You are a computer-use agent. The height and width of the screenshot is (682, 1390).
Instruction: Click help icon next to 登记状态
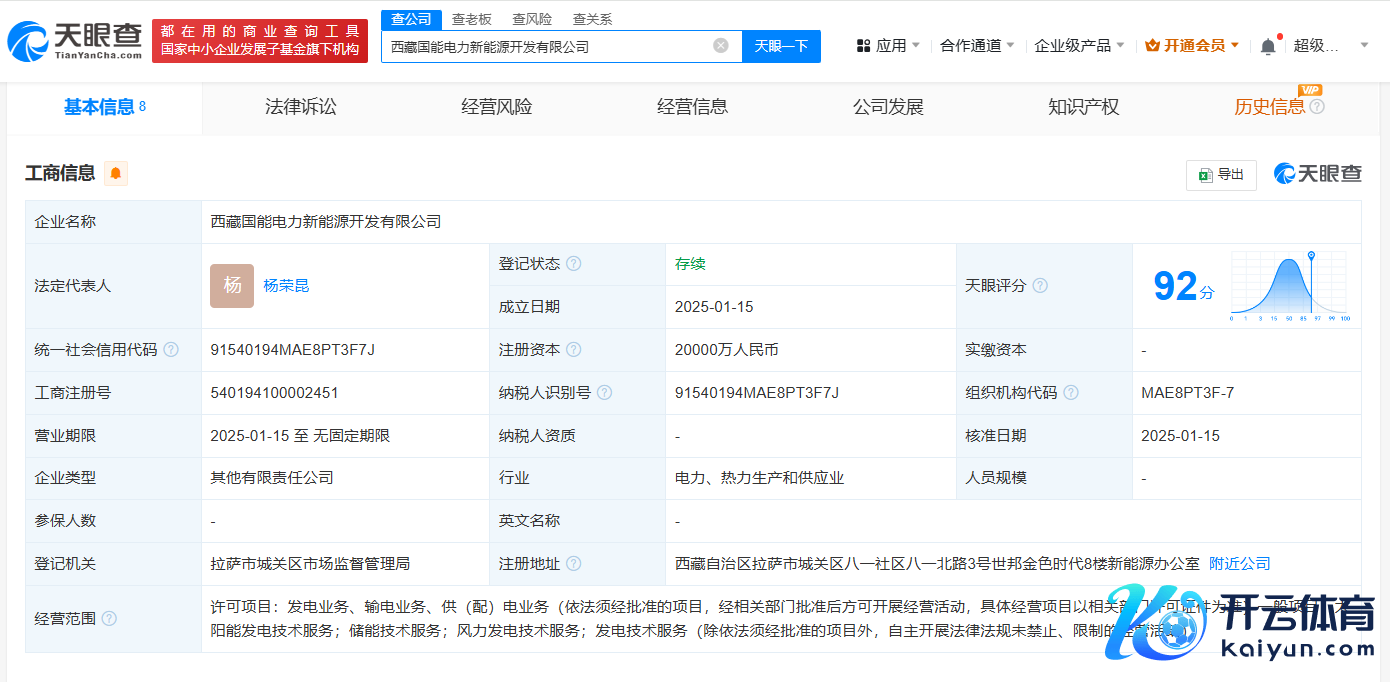573,264
